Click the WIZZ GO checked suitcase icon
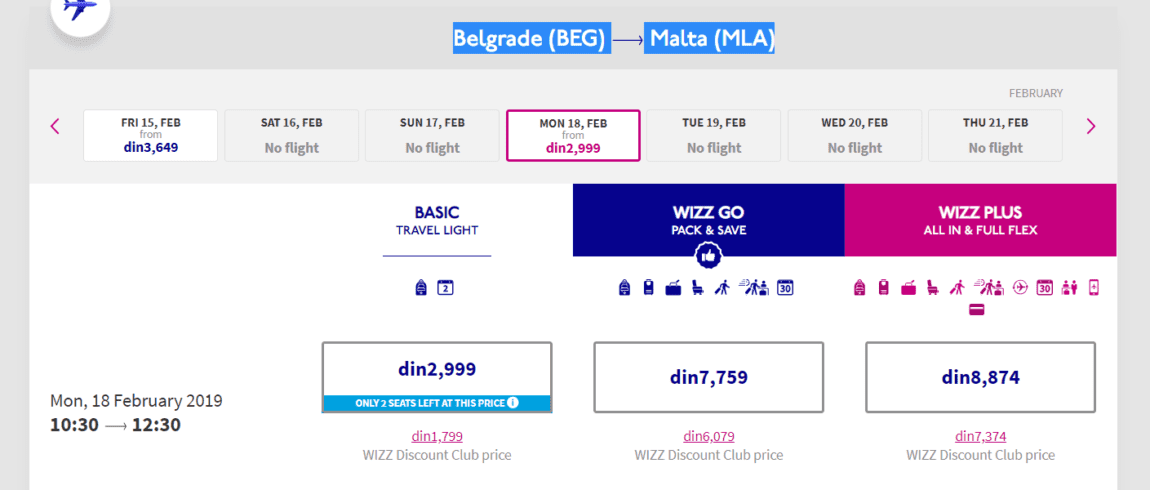Screen dimensions: 1150x490 pyautogui.click(x=648, y=288)
